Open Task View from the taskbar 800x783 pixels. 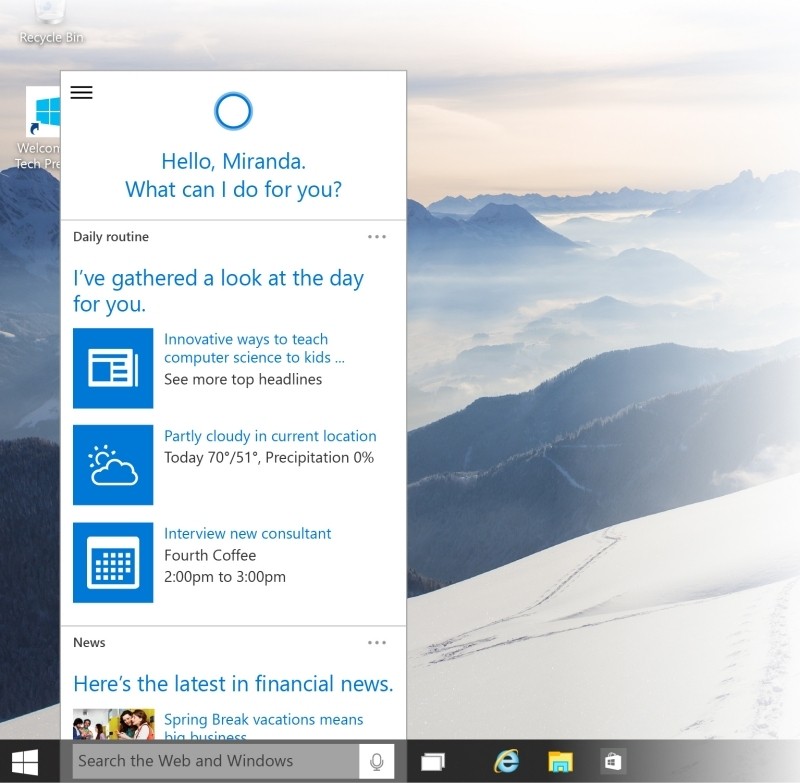pos(432,762)
